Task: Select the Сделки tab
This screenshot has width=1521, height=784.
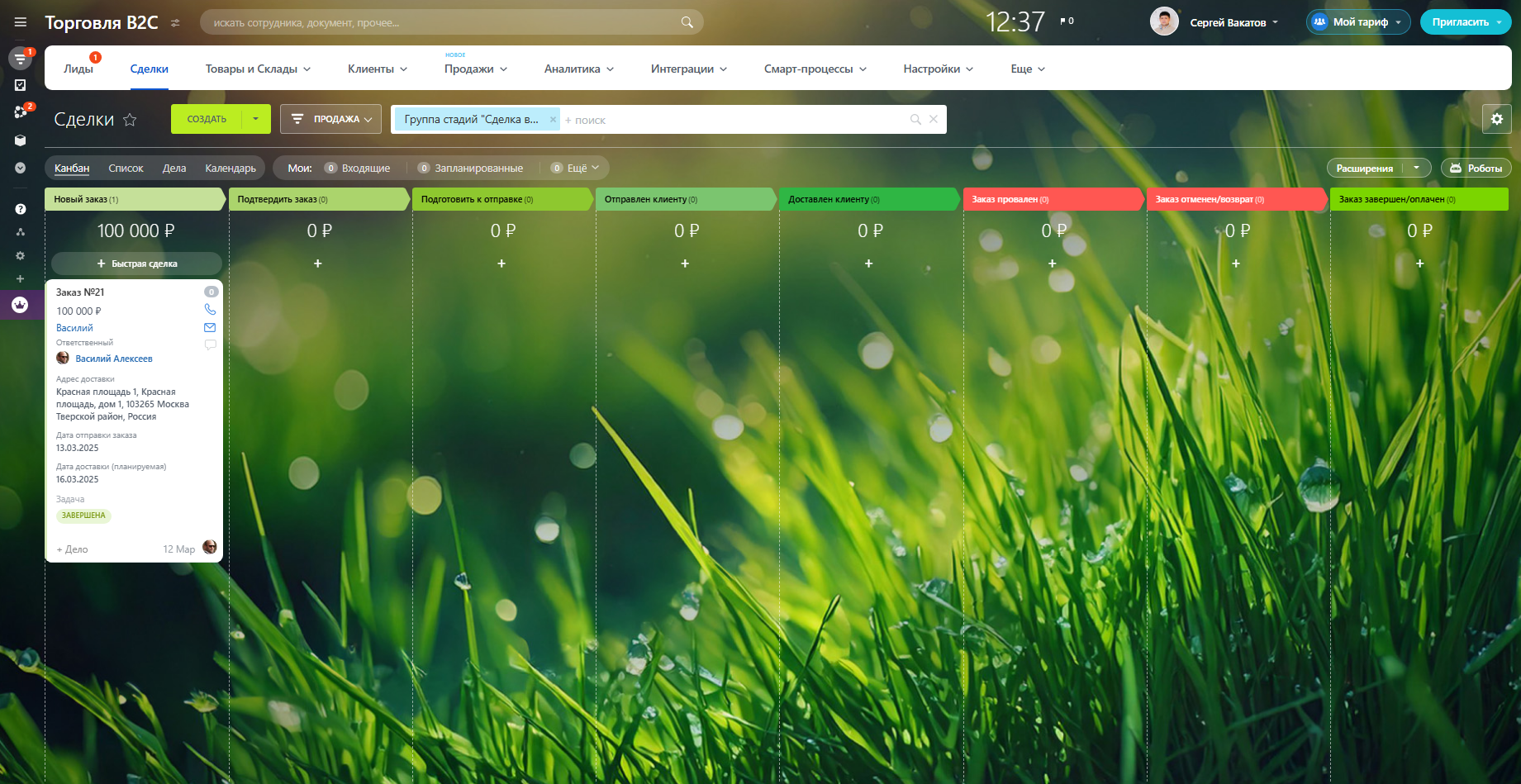Action: (150, 69)
